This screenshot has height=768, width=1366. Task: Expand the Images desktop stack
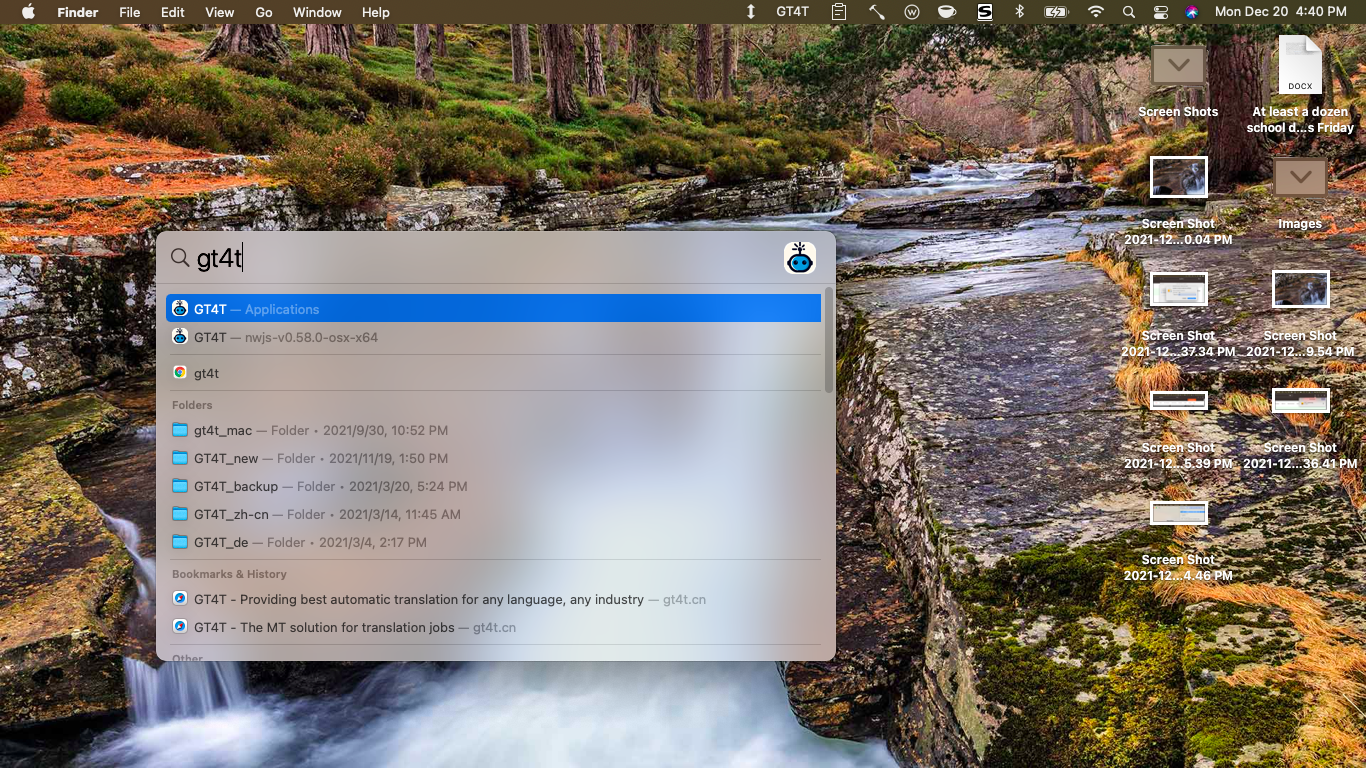pos(1299,178)
